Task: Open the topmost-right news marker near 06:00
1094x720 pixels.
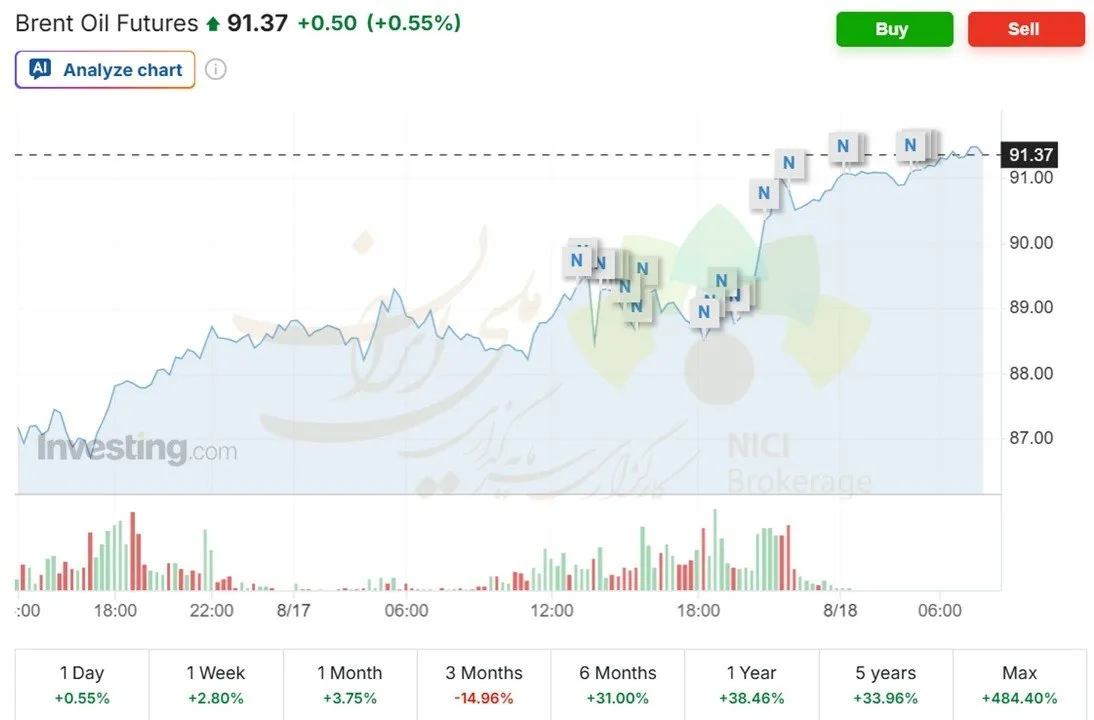Action: [x=911, y=145]
